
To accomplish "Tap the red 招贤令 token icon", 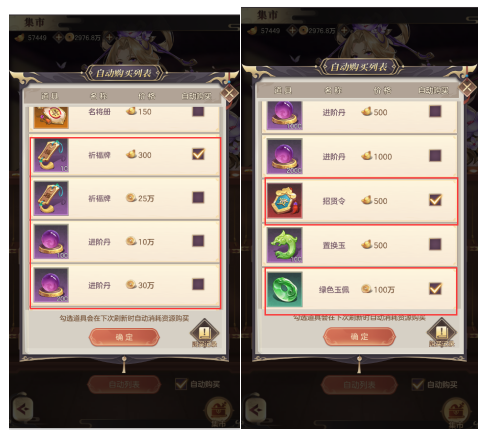I will 285,201.
